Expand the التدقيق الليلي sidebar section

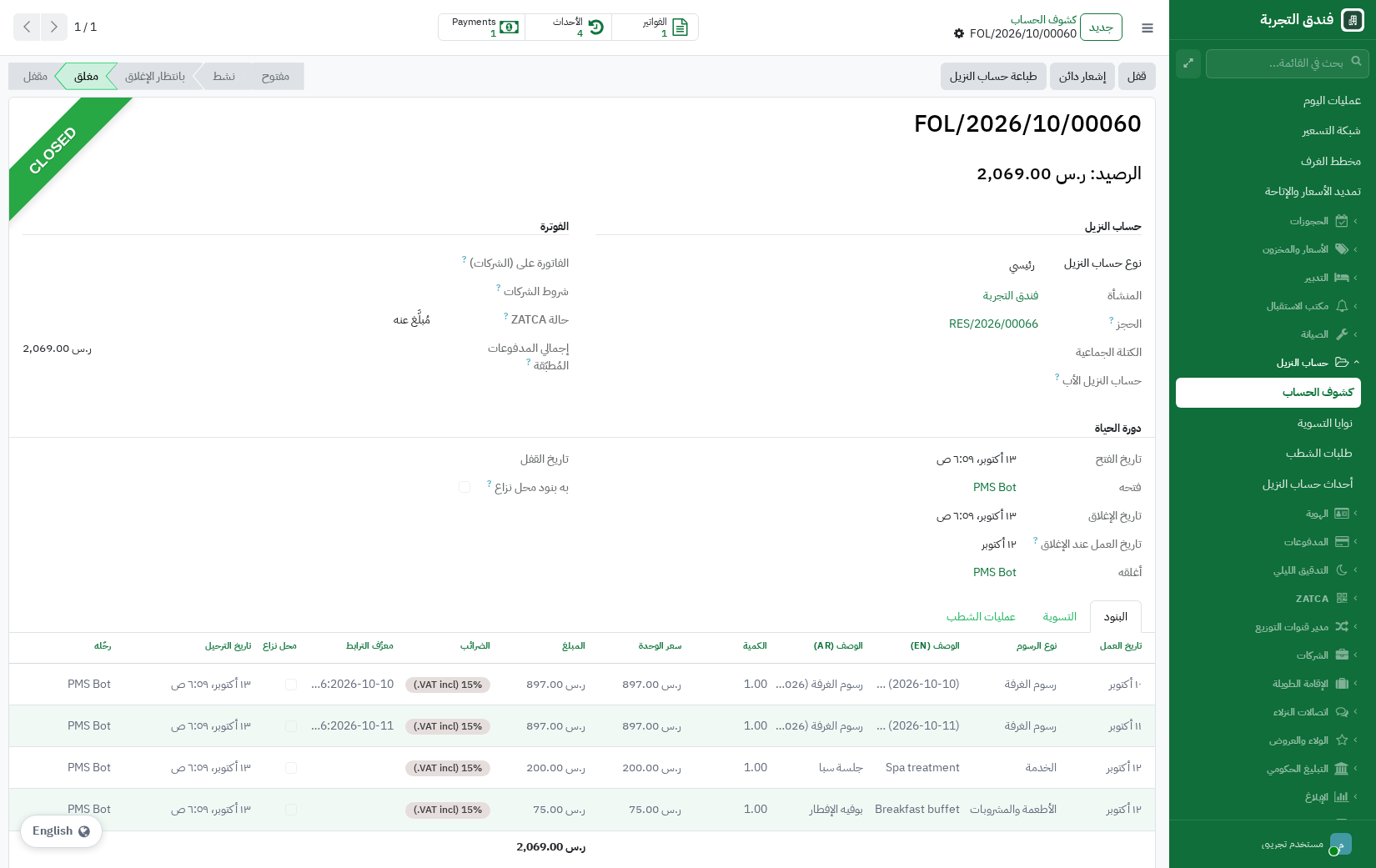(1268, 570)
